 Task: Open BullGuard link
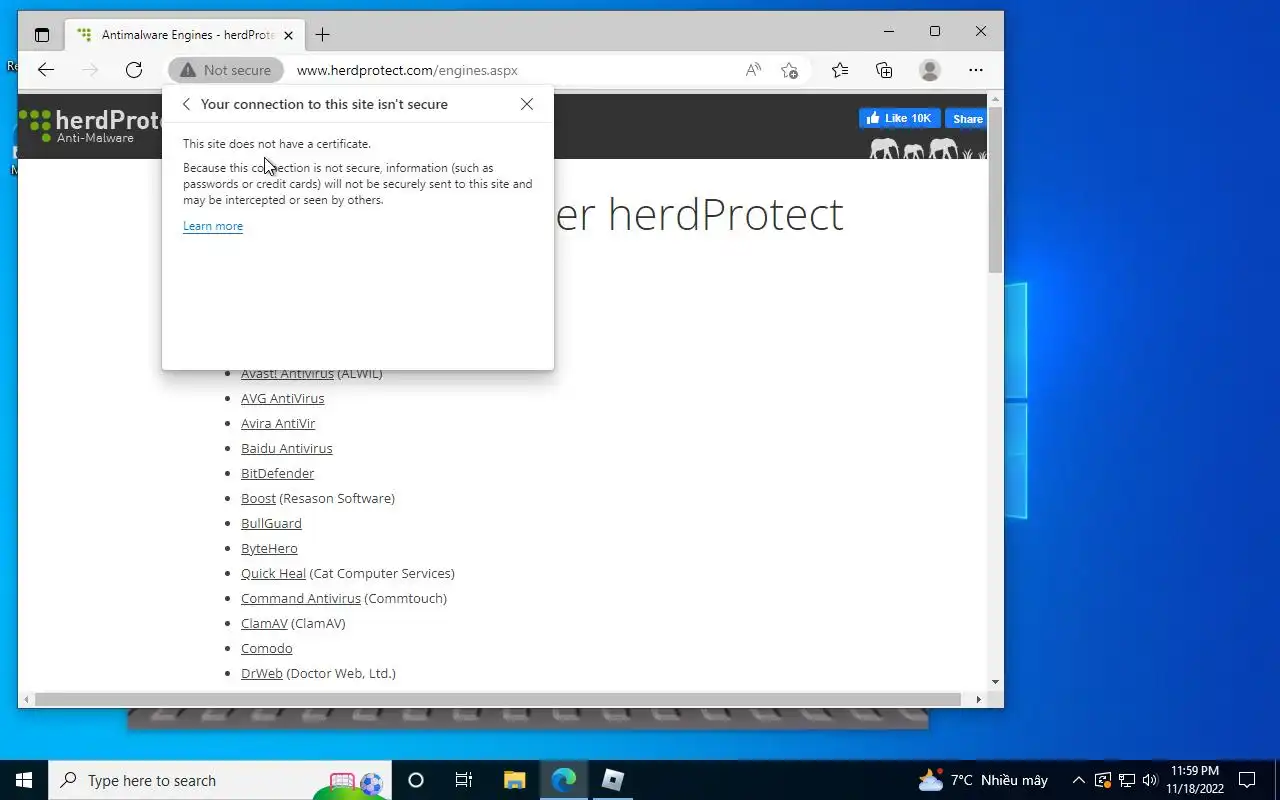[271, 523]
